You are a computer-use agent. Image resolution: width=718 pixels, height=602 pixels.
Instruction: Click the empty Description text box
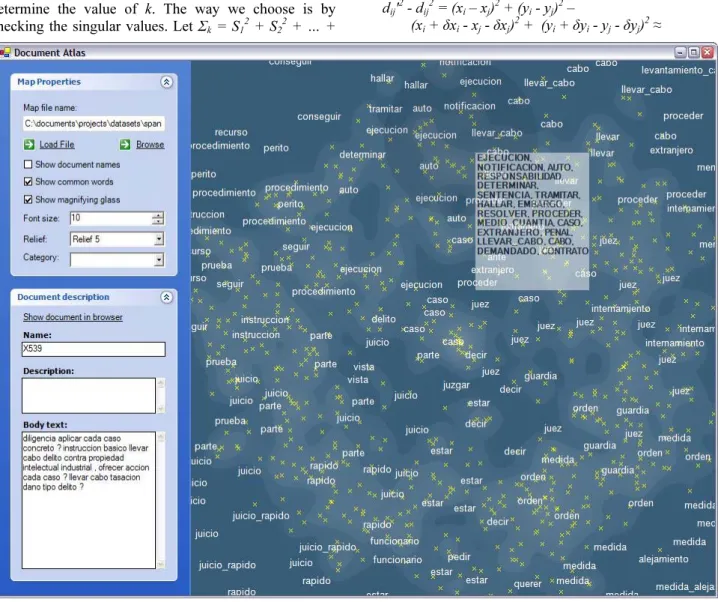(89, 396)
